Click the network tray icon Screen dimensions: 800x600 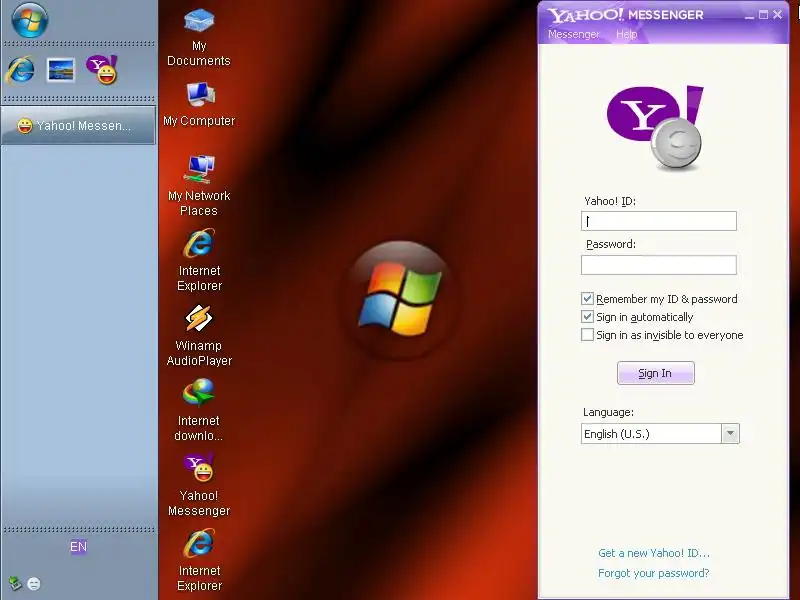click(x=15, y=583)
